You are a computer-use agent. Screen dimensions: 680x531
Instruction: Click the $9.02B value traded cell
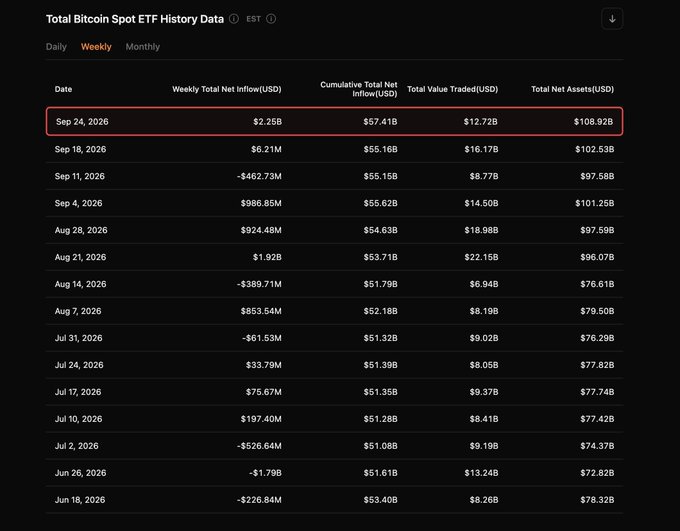(484, 338)
